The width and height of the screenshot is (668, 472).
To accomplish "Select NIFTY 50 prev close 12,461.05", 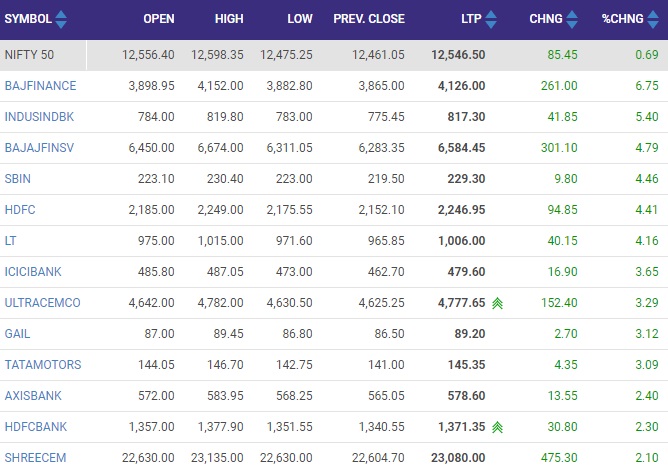I will (x=378, y=55).
